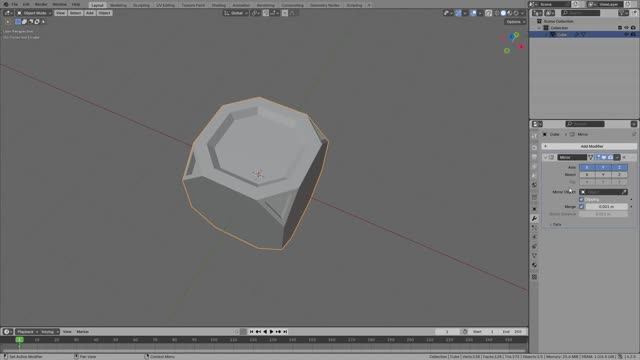The image size is (640, 360).
Task: Disable Collection in renders camera icon
Action: 633,28
